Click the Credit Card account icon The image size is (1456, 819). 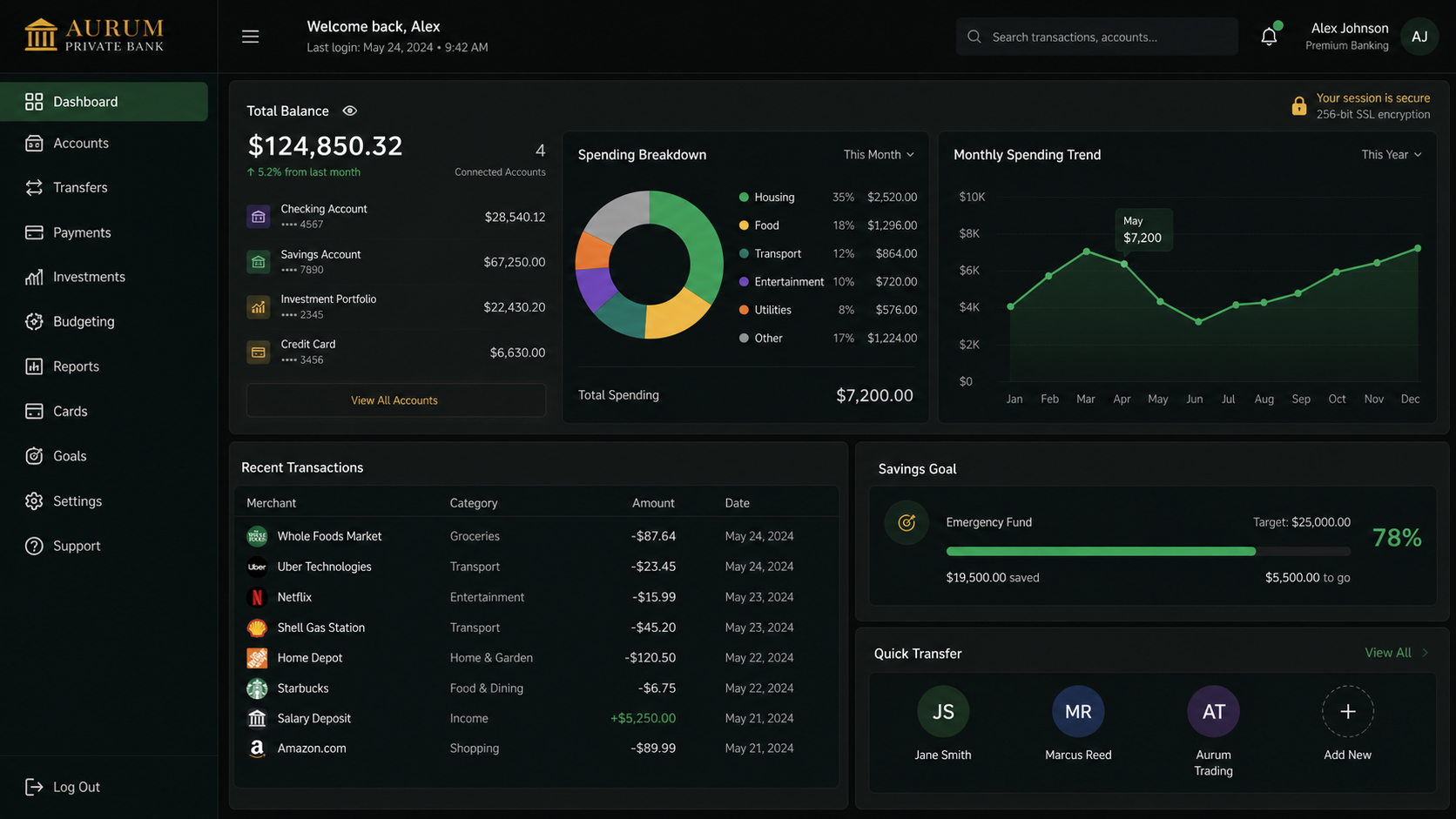point(258,352)
